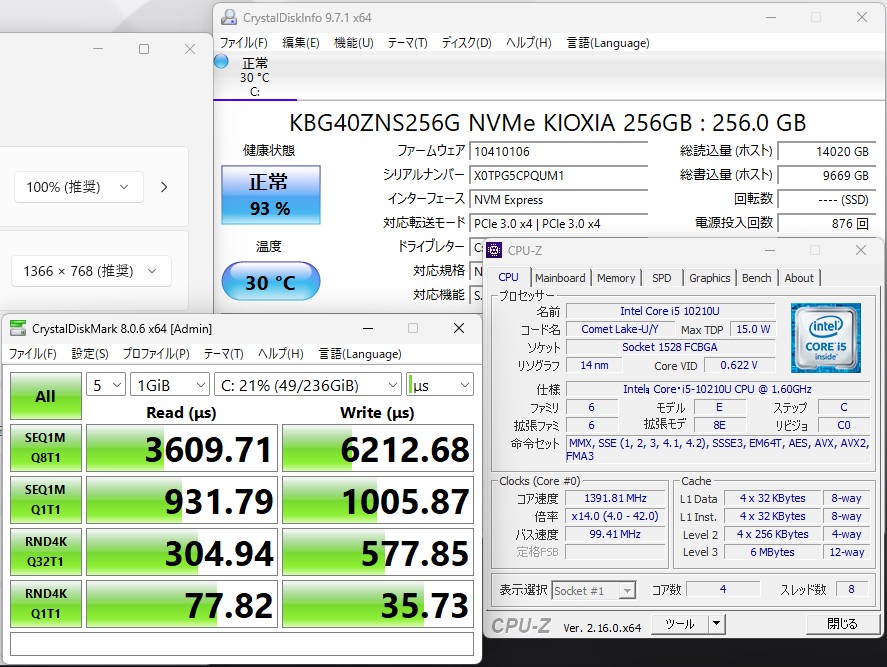The width and height of the screenshot is (887, 667).
Task: Click the right chevron beside 100% scale
Action: (x=164, y=187)
